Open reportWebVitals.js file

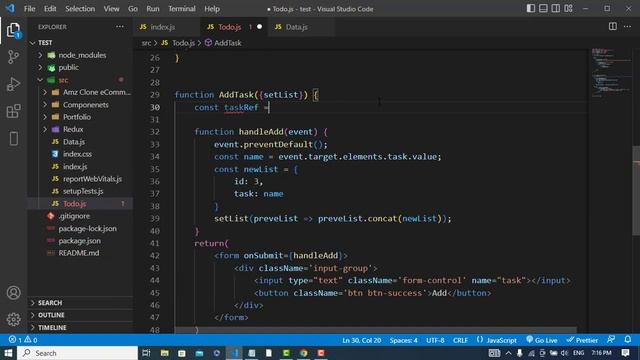pyautogui.click(x=92, y=179)
